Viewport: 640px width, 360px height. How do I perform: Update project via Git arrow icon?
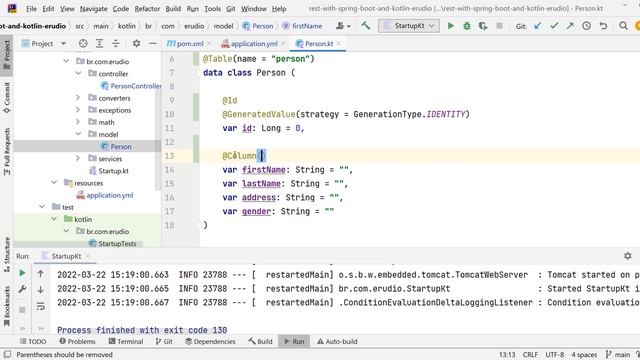(x=538, y=26)
